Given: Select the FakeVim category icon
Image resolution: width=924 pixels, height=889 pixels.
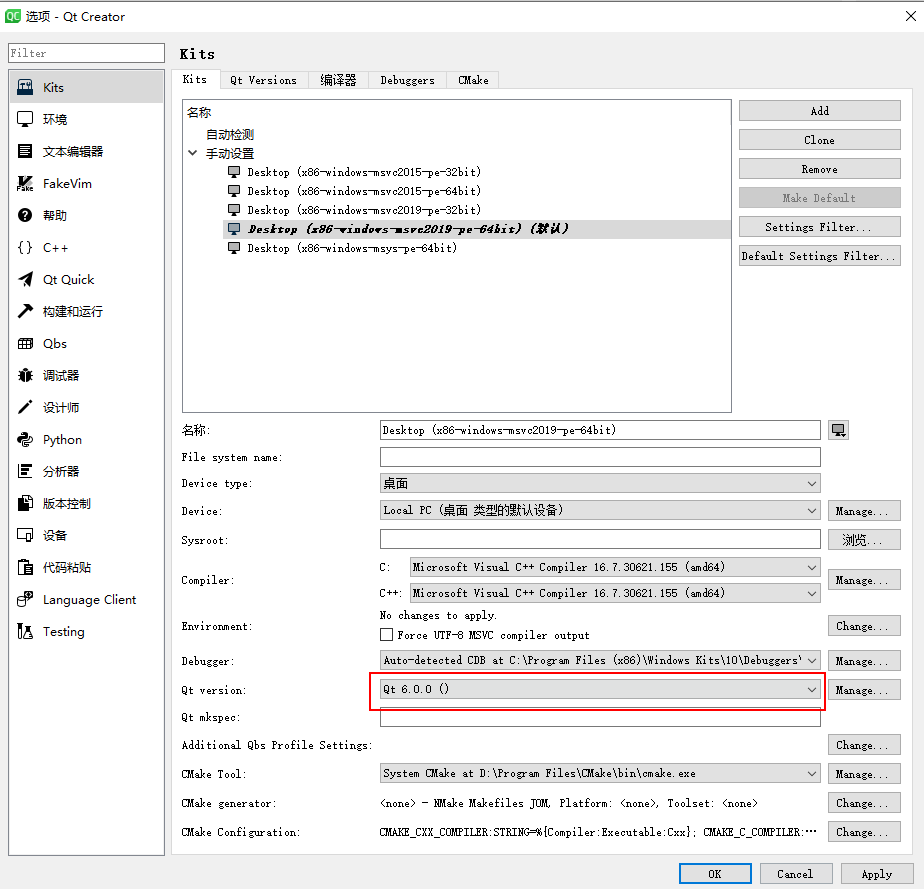Looking at the screenshot, I should 25,183.
